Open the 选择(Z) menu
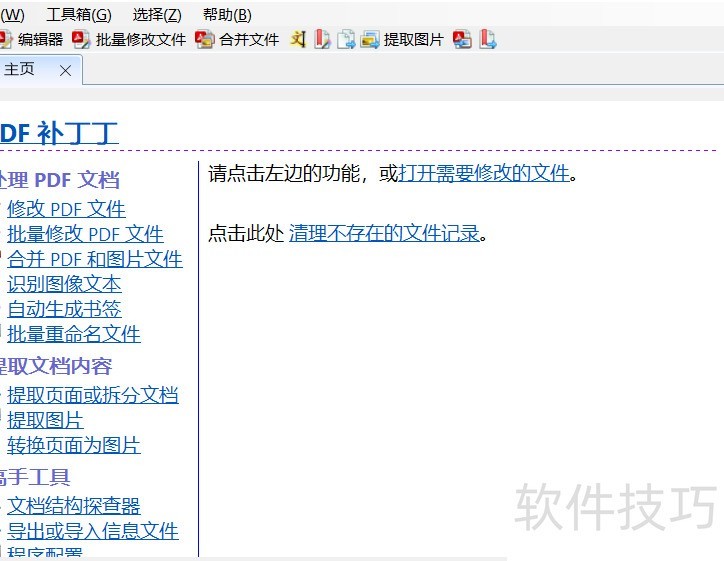Screen dimensions: 724x561 [157, 15]
